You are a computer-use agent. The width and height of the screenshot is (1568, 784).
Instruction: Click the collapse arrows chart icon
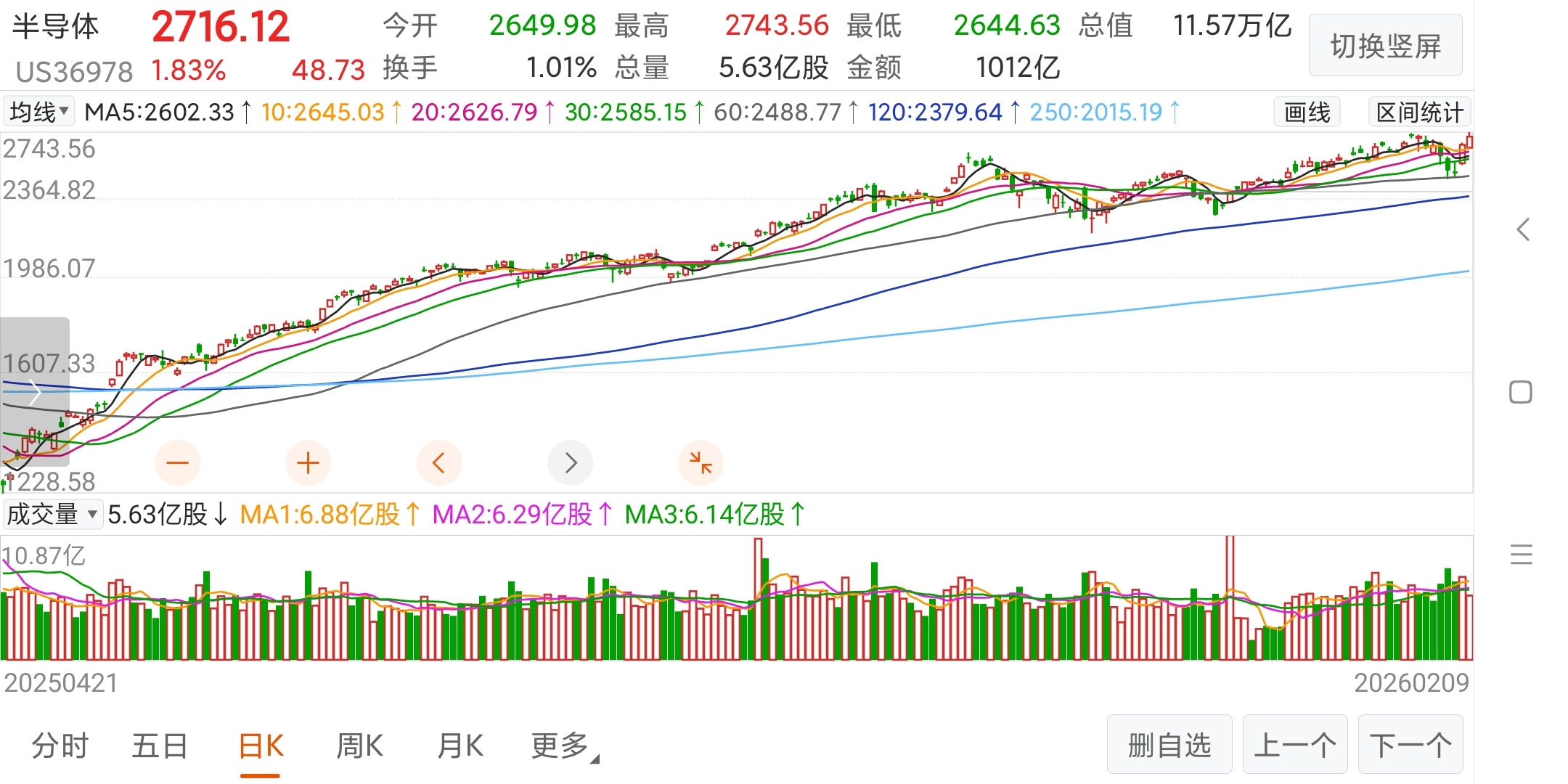pos(701,462)
